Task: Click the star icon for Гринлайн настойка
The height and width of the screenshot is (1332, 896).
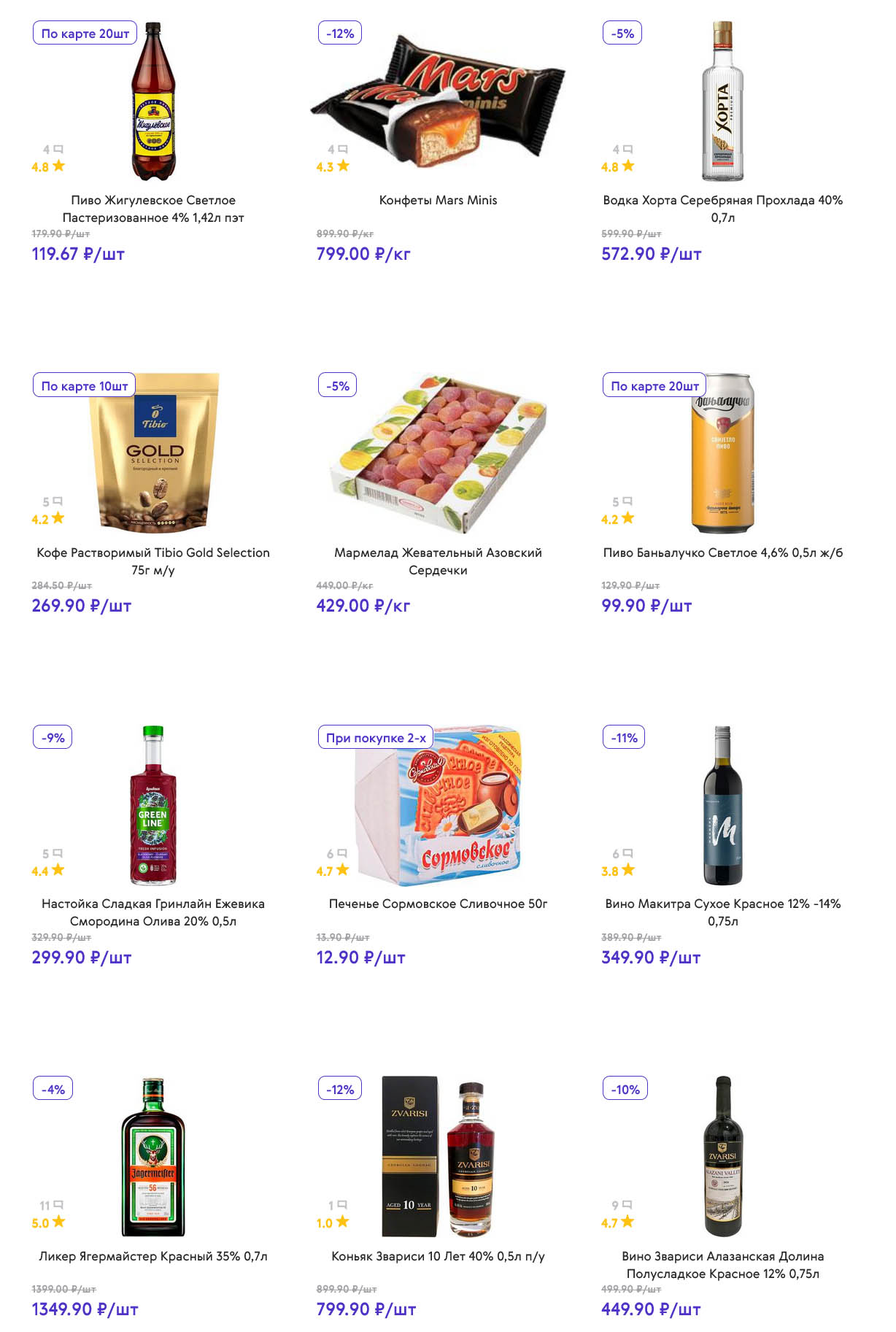Action: click(x=58, y=870)
